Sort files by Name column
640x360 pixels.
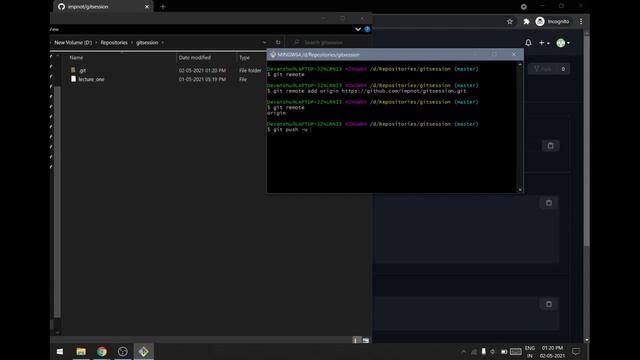point(76,58)
